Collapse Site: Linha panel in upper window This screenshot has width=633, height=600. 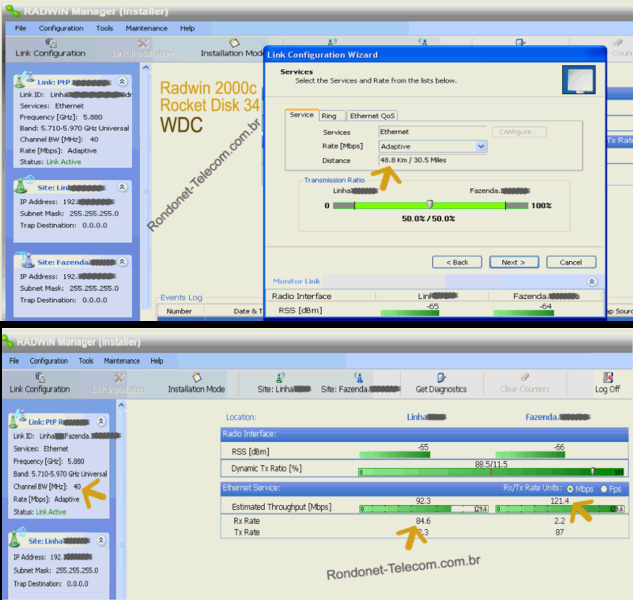point(122,187)
